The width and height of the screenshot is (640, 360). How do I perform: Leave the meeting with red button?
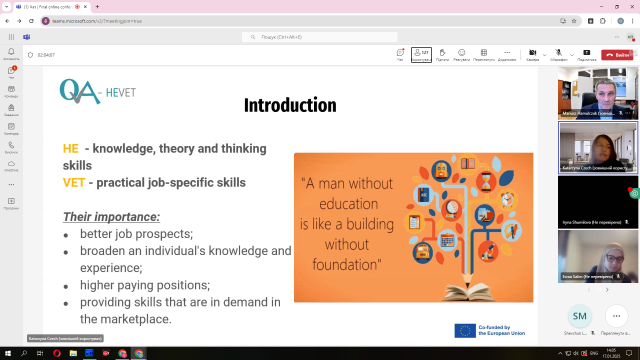coord(617,55)
